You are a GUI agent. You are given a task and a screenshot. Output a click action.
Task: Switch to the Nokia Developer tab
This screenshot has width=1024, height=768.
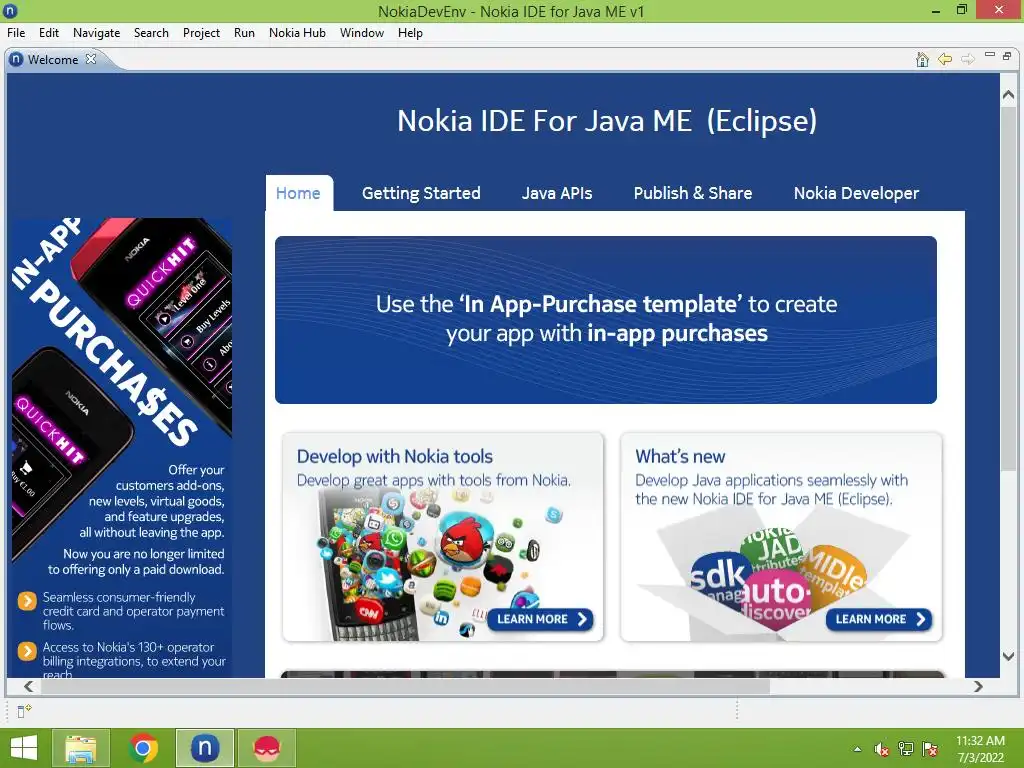856,193
